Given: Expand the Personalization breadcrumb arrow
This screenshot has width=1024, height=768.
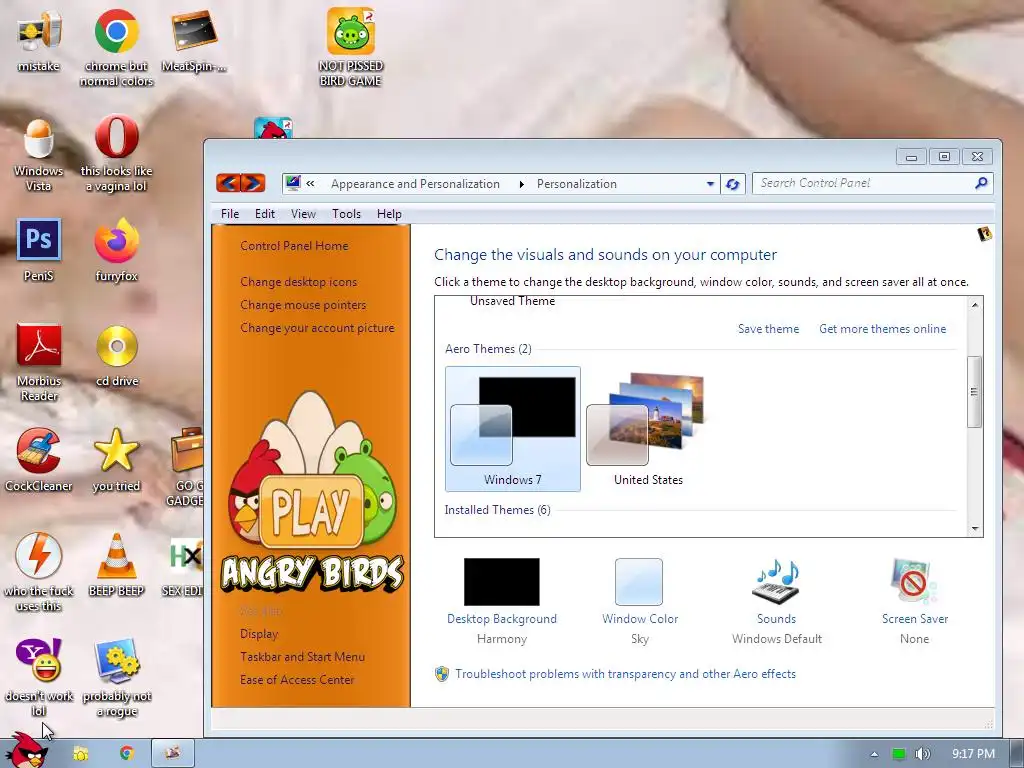Looking at the screenshot, I should tap(521, 184).
